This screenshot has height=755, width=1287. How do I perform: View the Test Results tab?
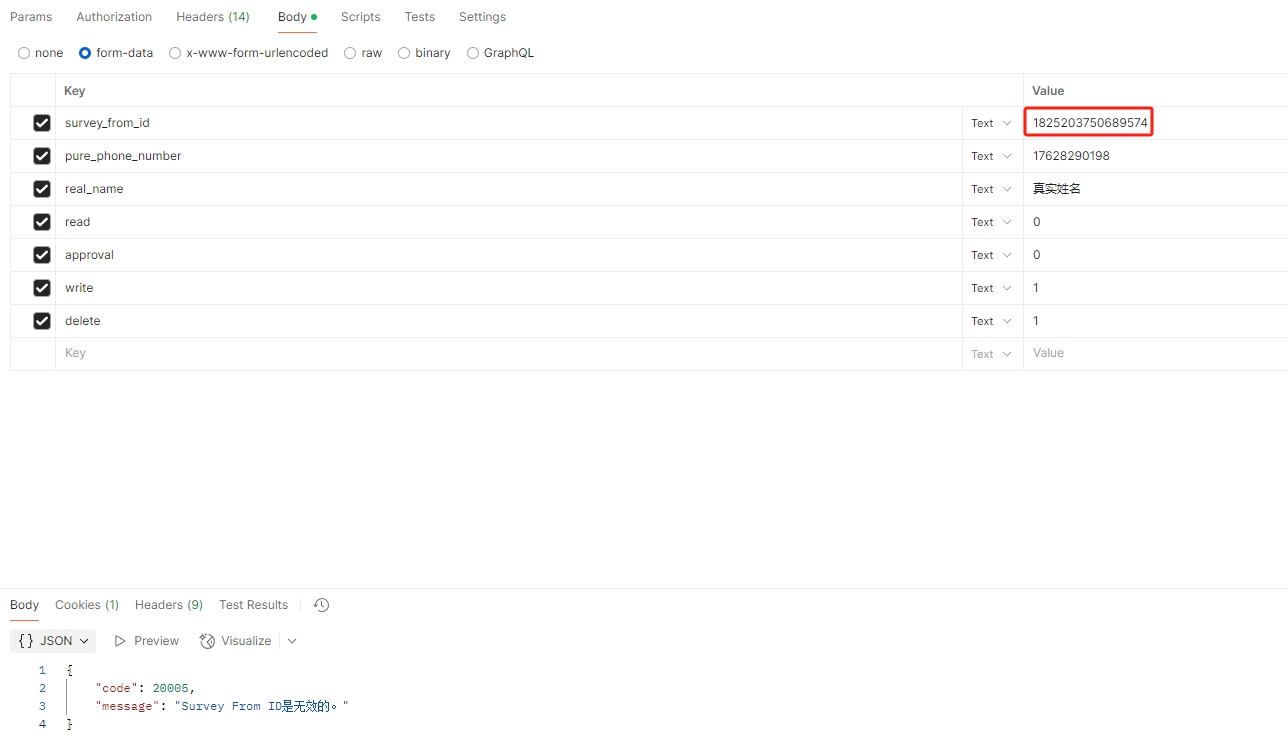253,605
